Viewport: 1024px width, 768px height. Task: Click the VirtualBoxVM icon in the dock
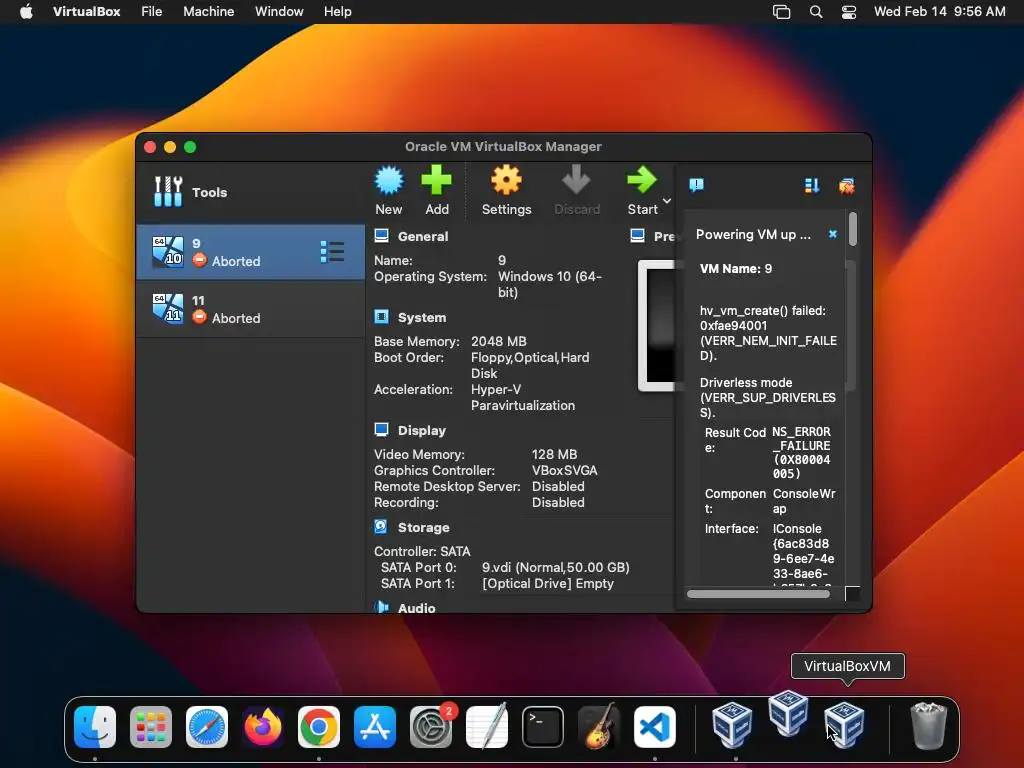coord(844,724)
